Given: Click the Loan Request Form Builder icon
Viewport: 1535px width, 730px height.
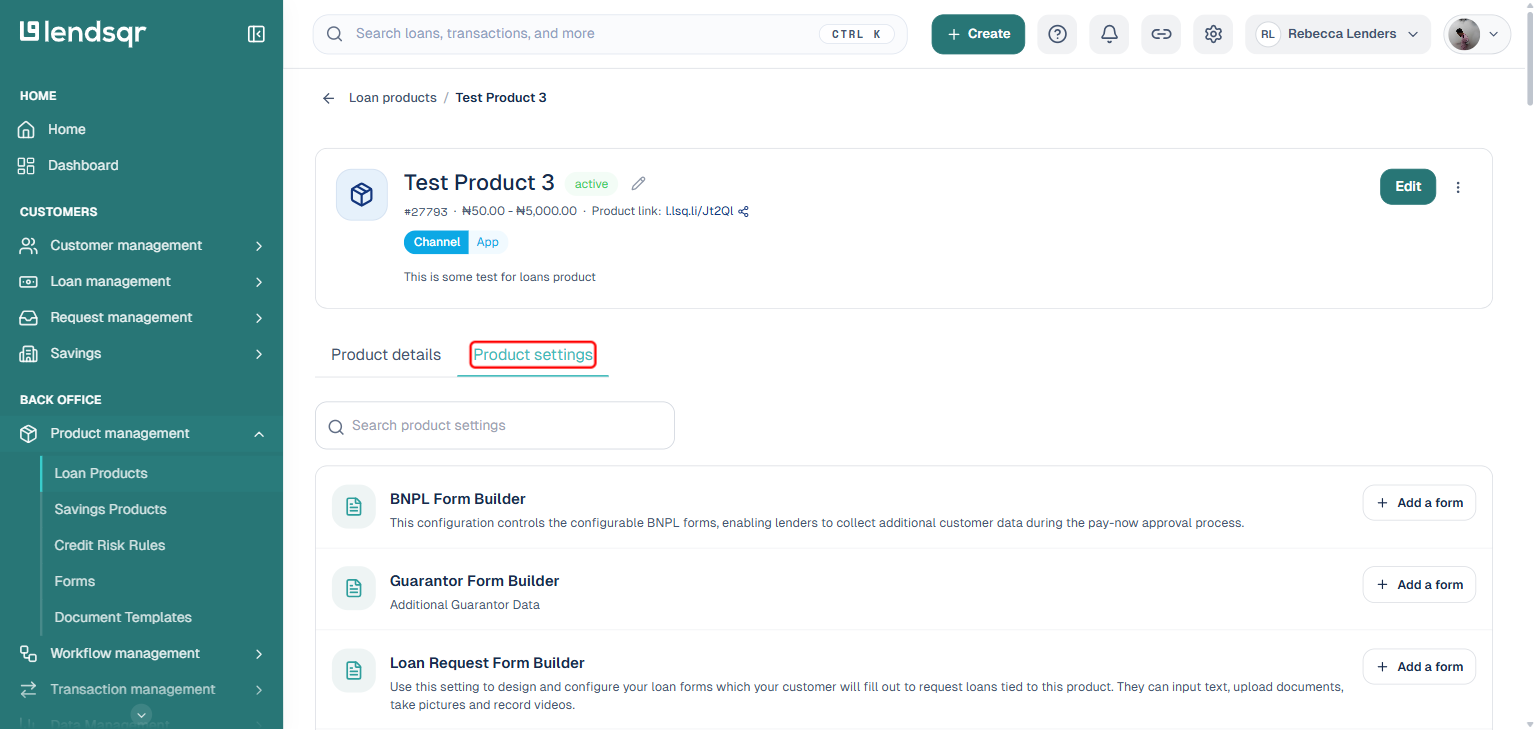Looking at the screenshot, I should coord(353,671).
